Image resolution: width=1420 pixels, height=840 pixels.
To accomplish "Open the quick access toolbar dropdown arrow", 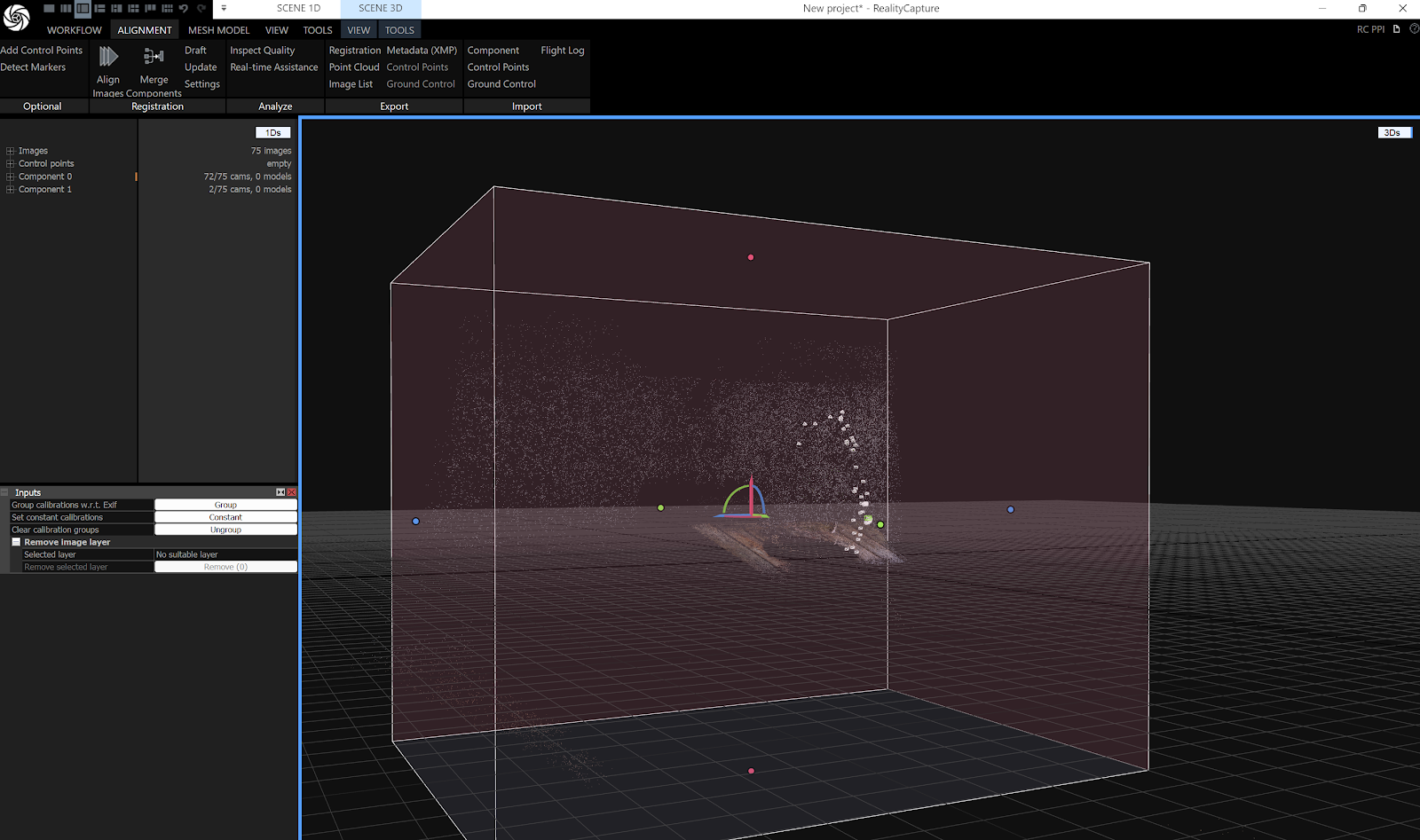I will (224, 8).
